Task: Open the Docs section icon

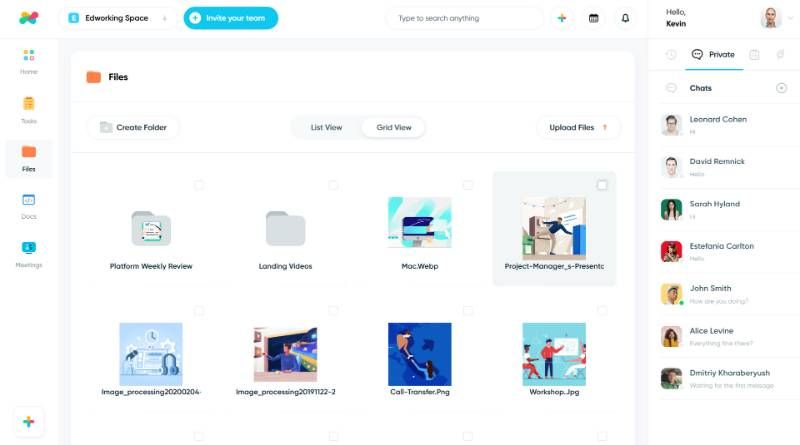Action: [x=29, y=200]
